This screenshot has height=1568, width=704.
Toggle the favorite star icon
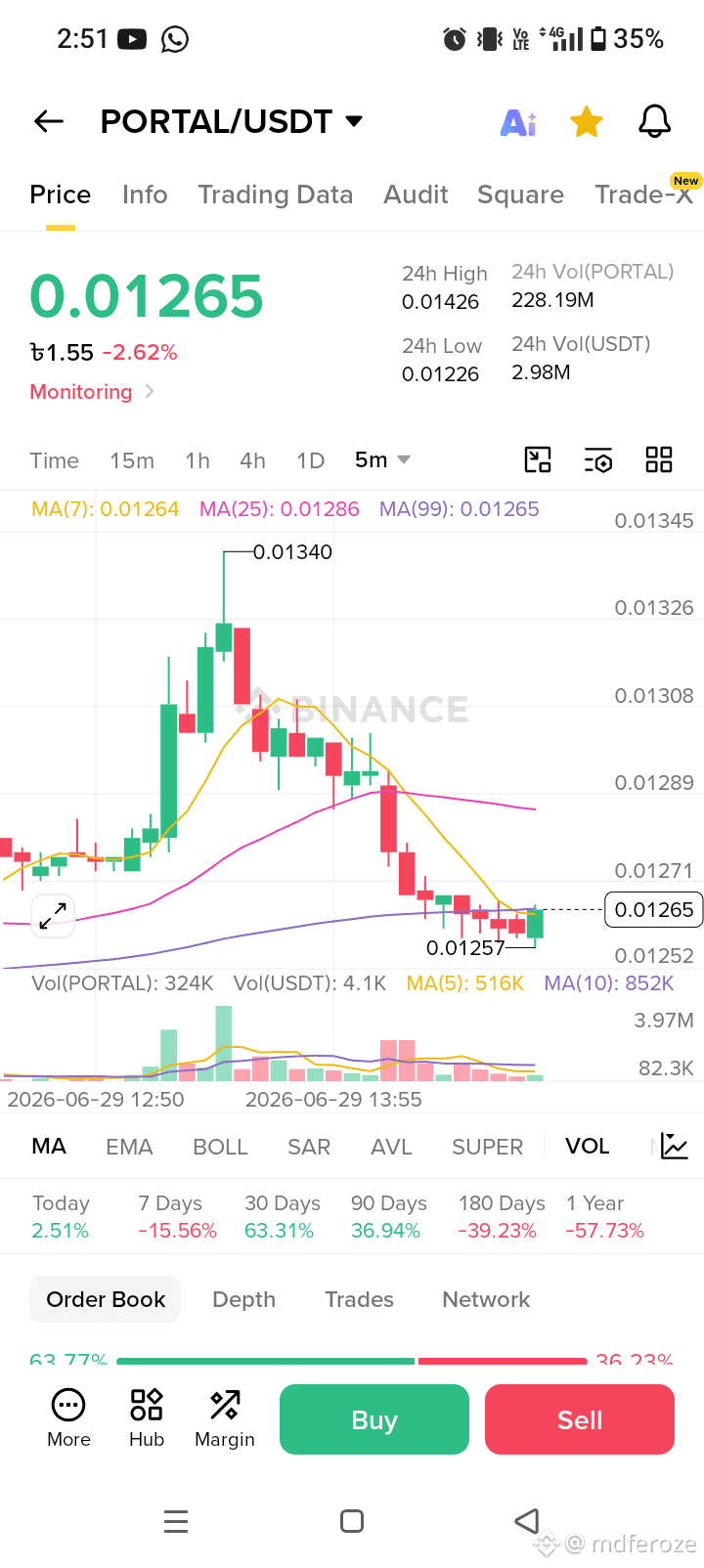[x=587, y=122]
